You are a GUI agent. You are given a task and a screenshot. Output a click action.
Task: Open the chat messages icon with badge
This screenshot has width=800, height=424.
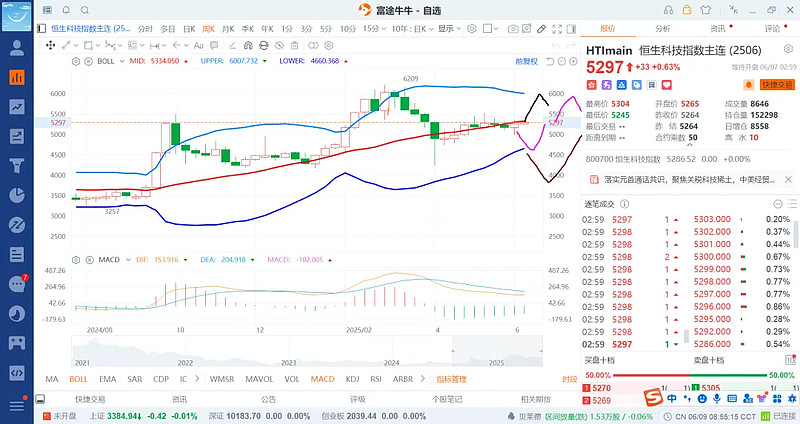coord(17,284)
